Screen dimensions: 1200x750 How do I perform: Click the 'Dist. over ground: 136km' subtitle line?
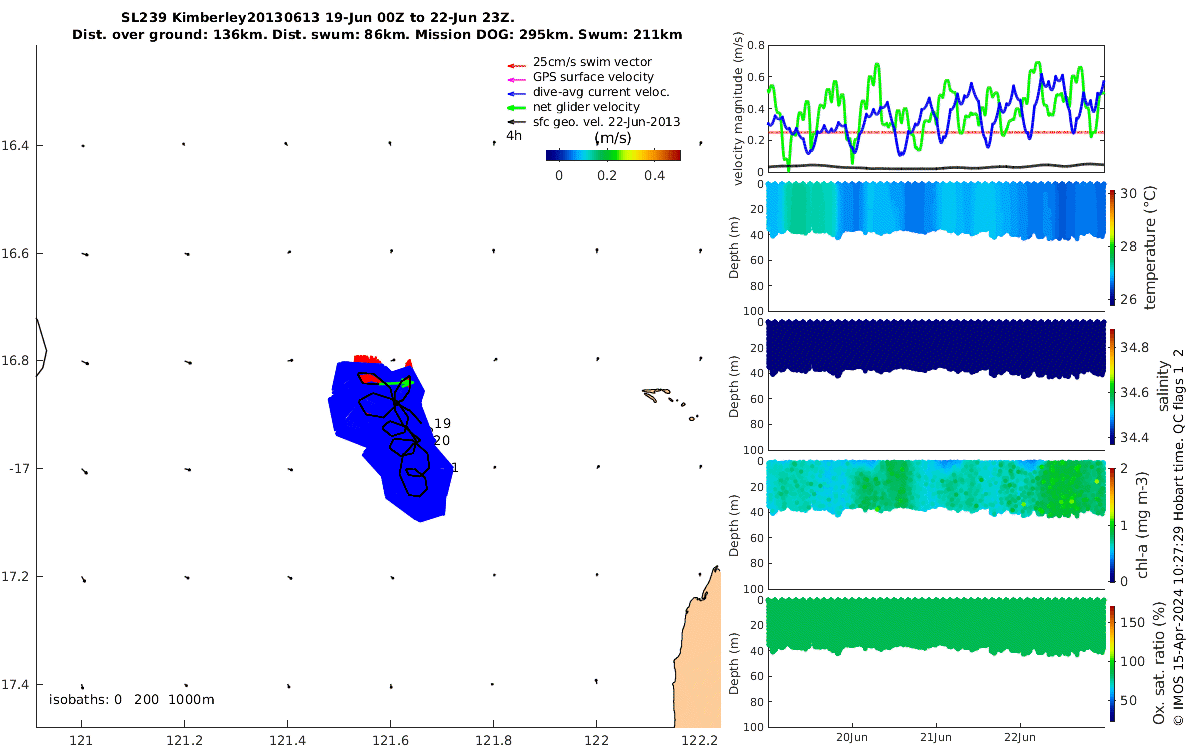pos(377,35)
